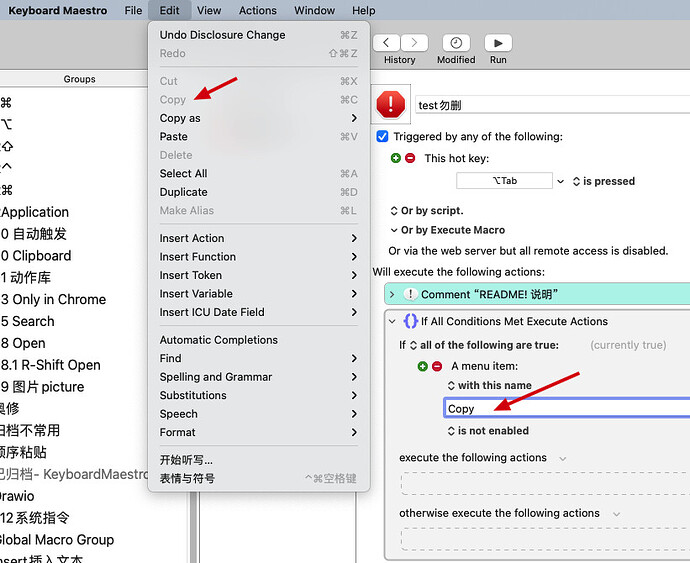The height and width of the screenshot is (563, 690).
Task: Click the Keyboard Maestro app menu
Action: (58, 10)
